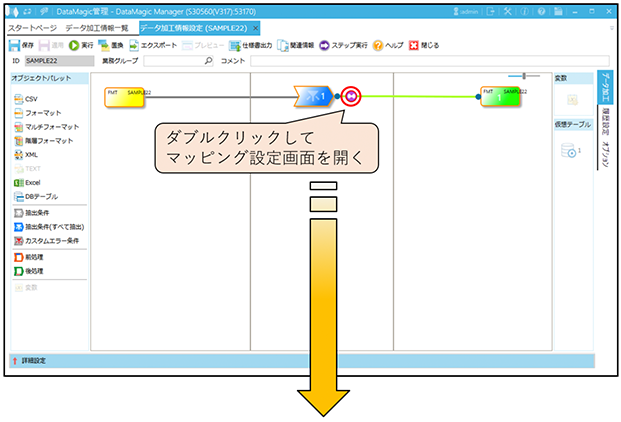
Task: Open the 履歴設定 vertical side tab
Action: [606, 121]
